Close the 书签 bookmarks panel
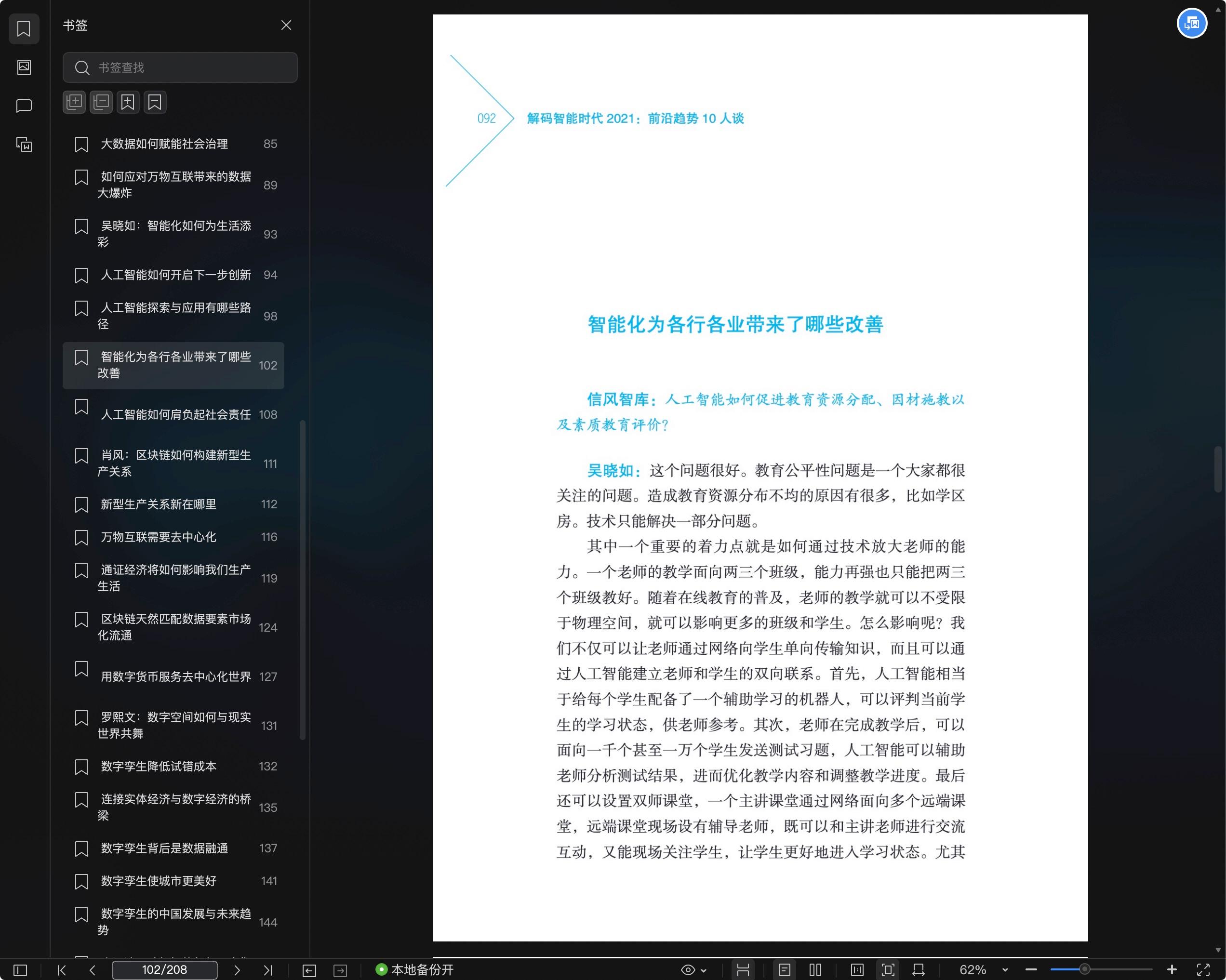The height and width of the screenshot is (980, 1226). [286, 25]
